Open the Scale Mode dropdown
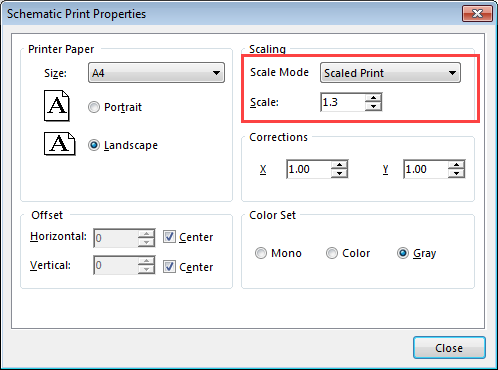 390,73
